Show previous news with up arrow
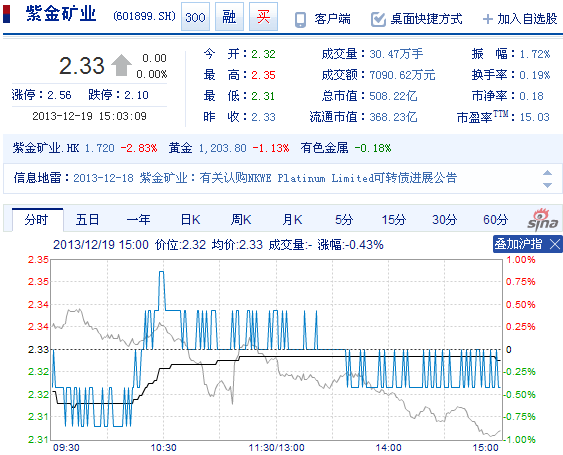 coord(547,173)
